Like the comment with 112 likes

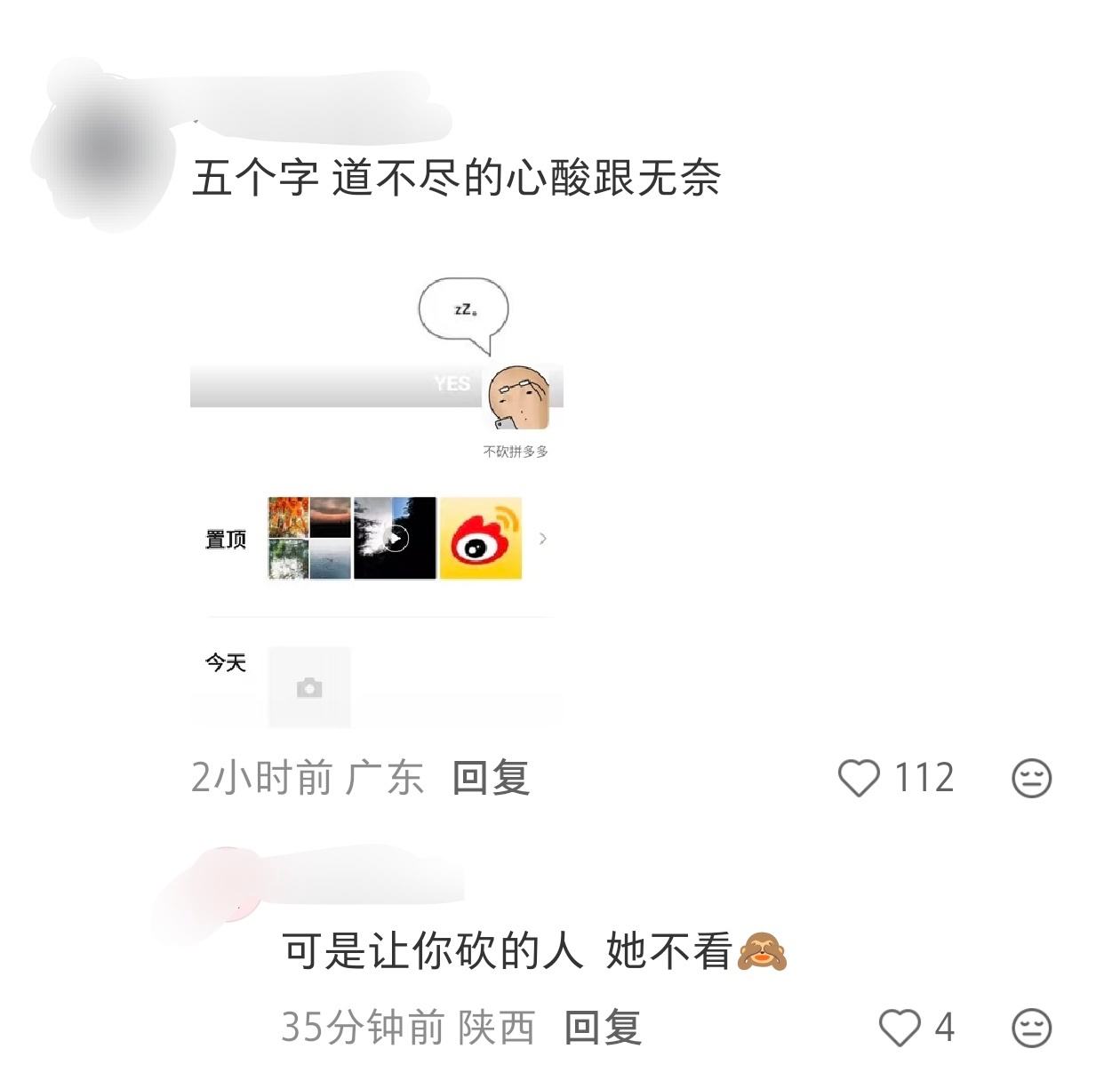coord(859,778)
